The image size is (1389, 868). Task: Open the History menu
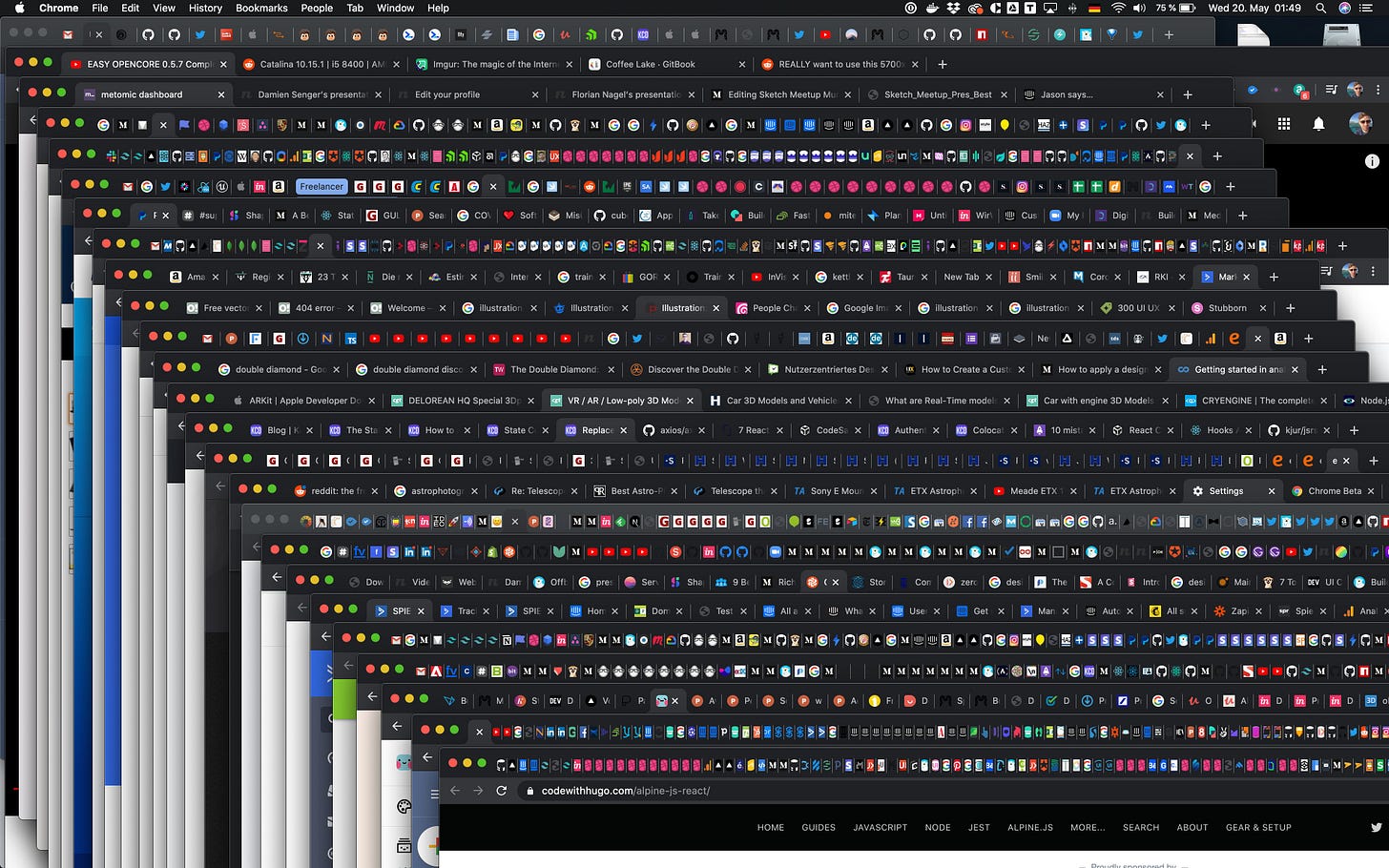[205, 8]
